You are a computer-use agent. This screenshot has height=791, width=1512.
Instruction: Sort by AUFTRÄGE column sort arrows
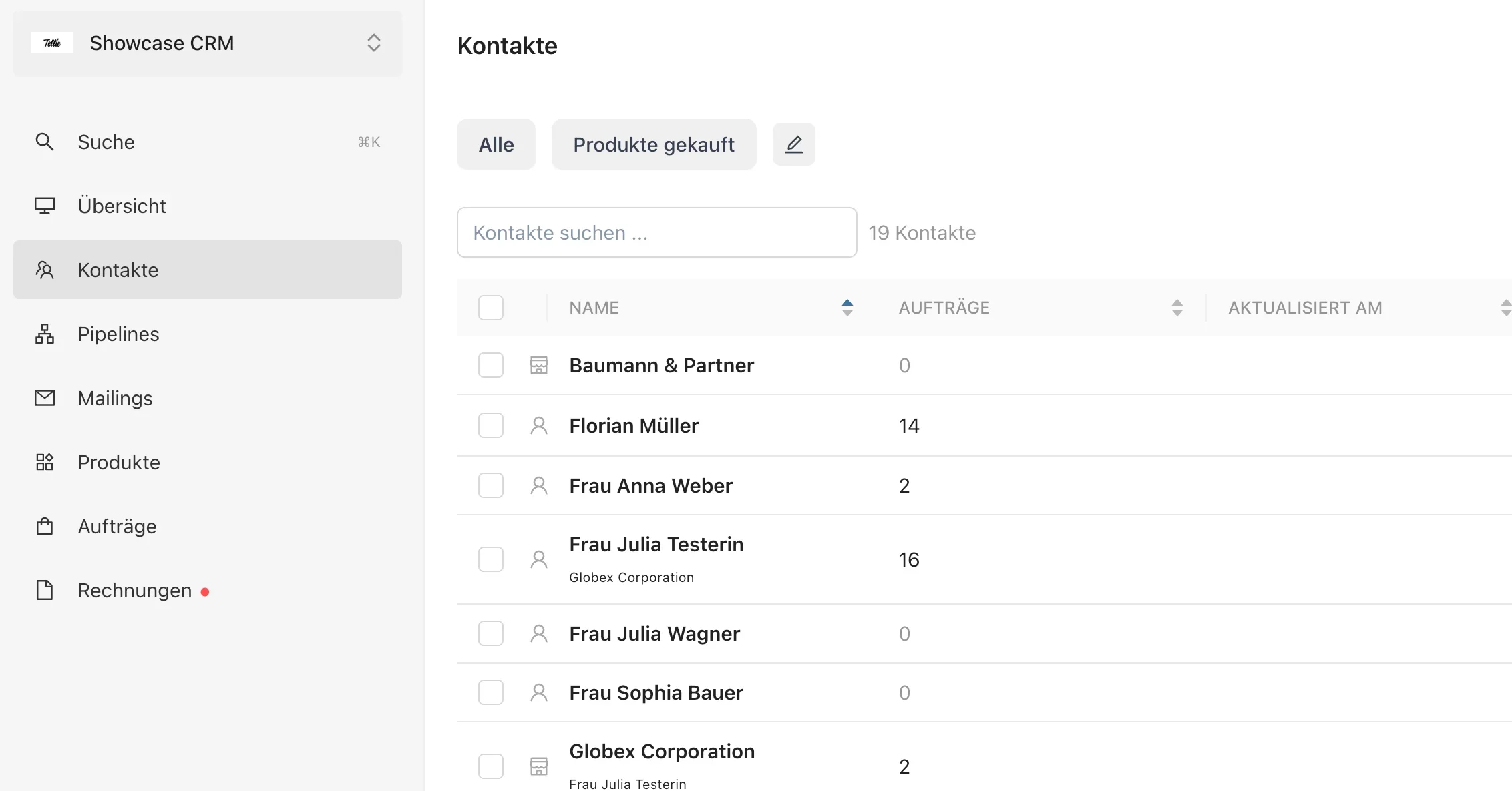click(x=1177, y=308)
